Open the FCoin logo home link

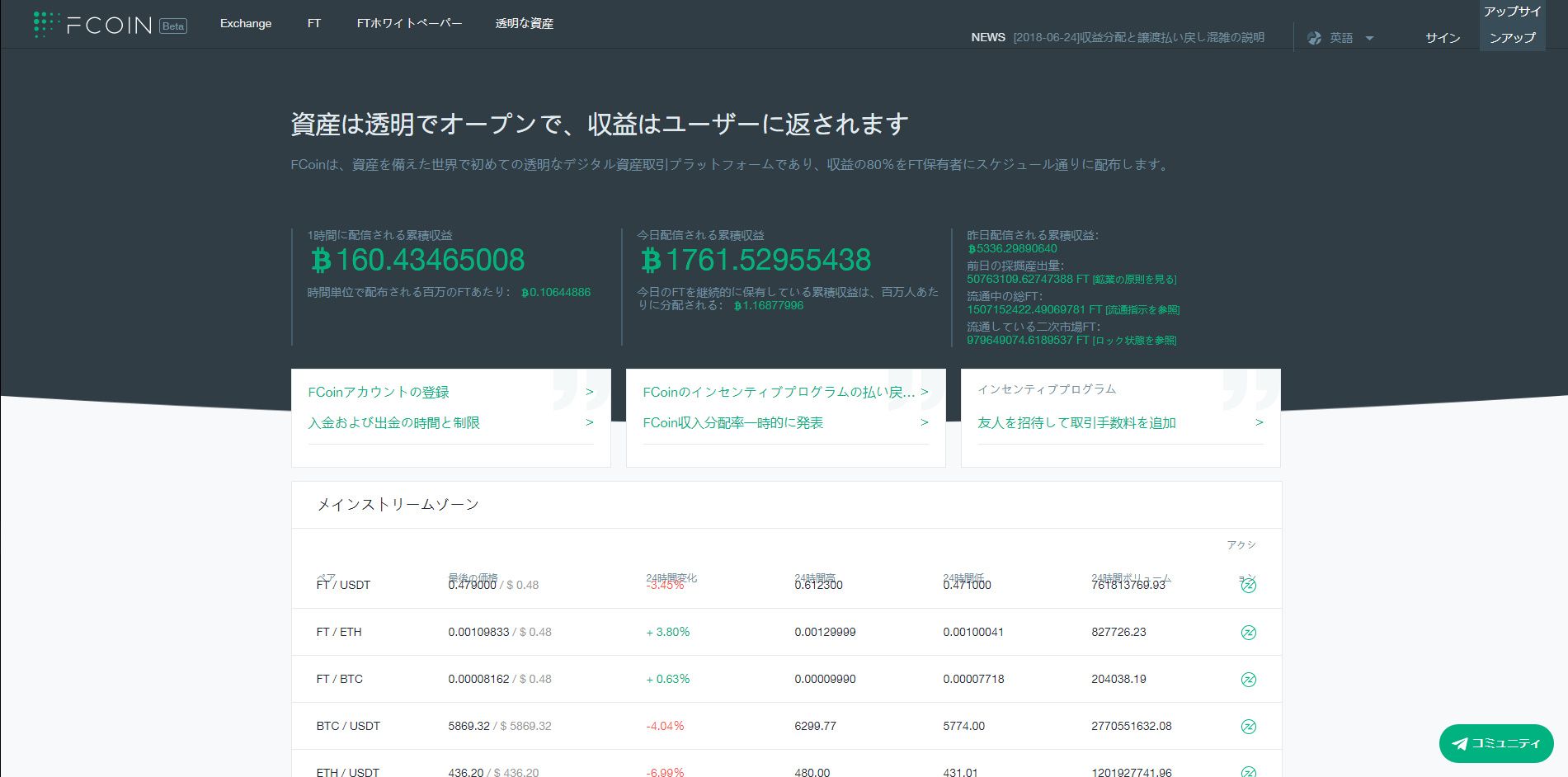(92, 25)
